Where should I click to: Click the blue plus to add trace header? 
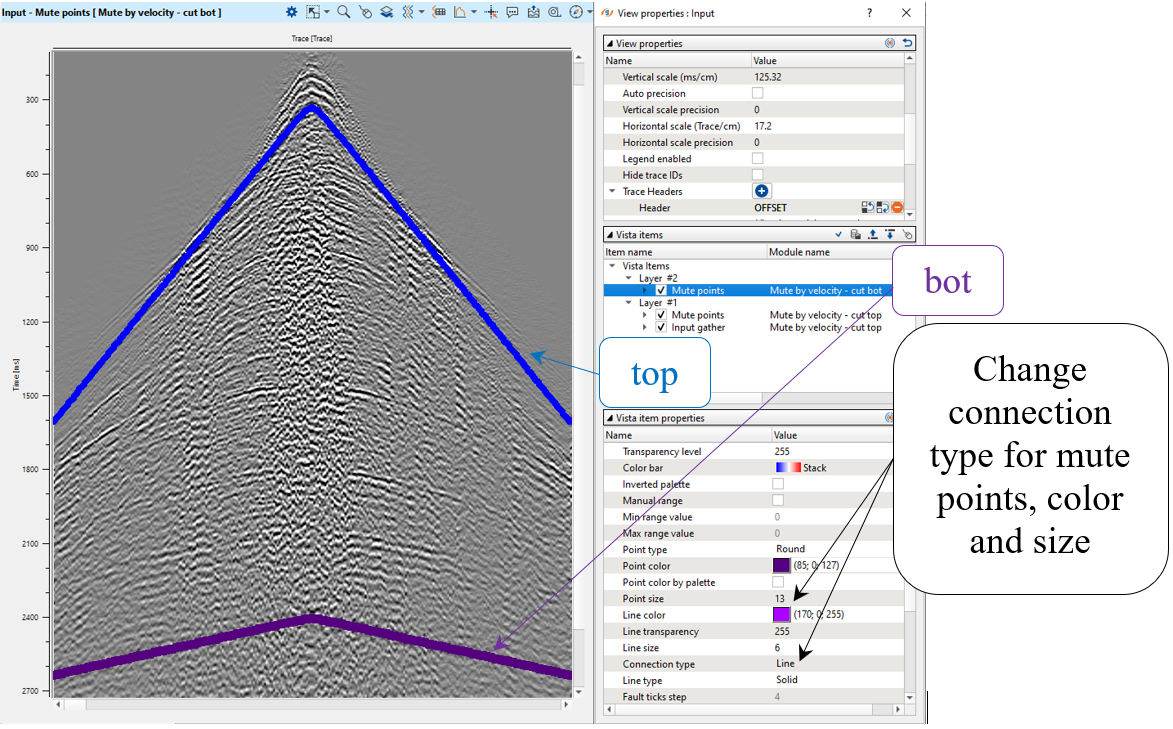click(x=761, y=191)
